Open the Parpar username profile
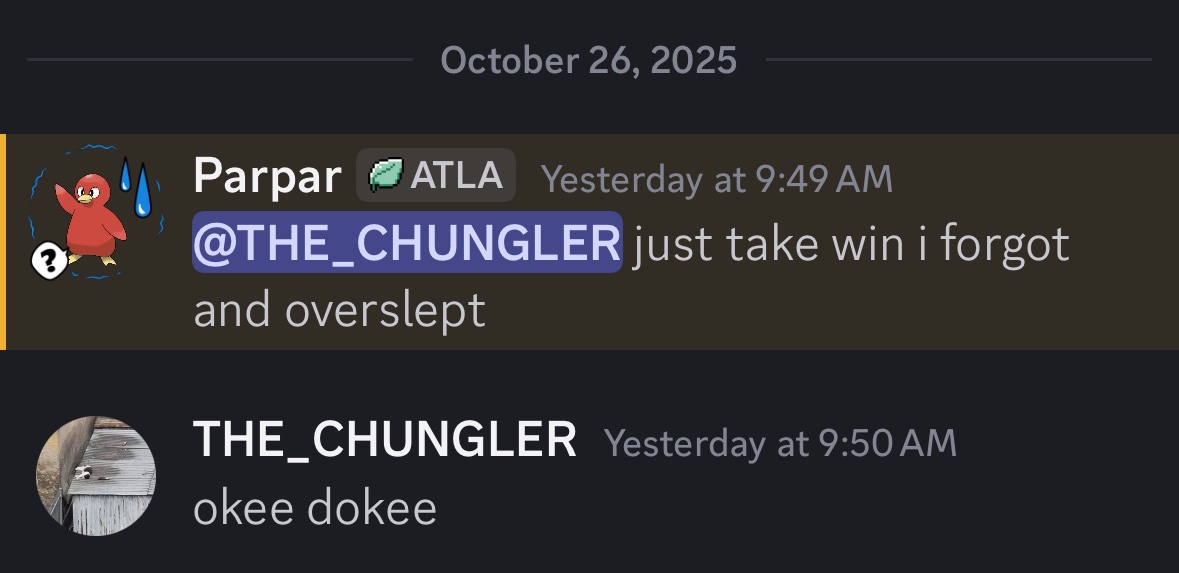 (267, 177)
